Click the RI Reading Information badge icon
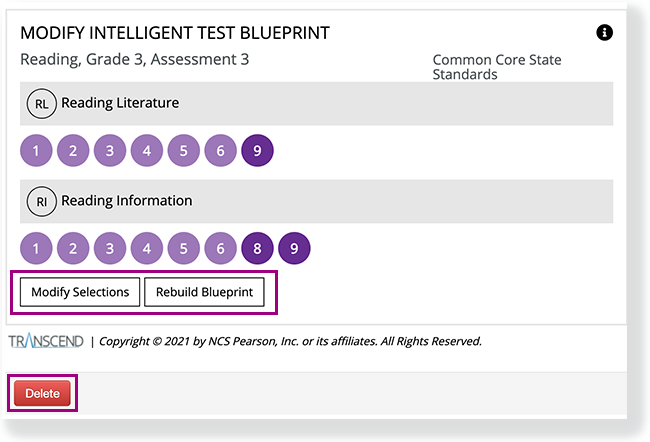The image size is (650, 442). pos(41,201)
